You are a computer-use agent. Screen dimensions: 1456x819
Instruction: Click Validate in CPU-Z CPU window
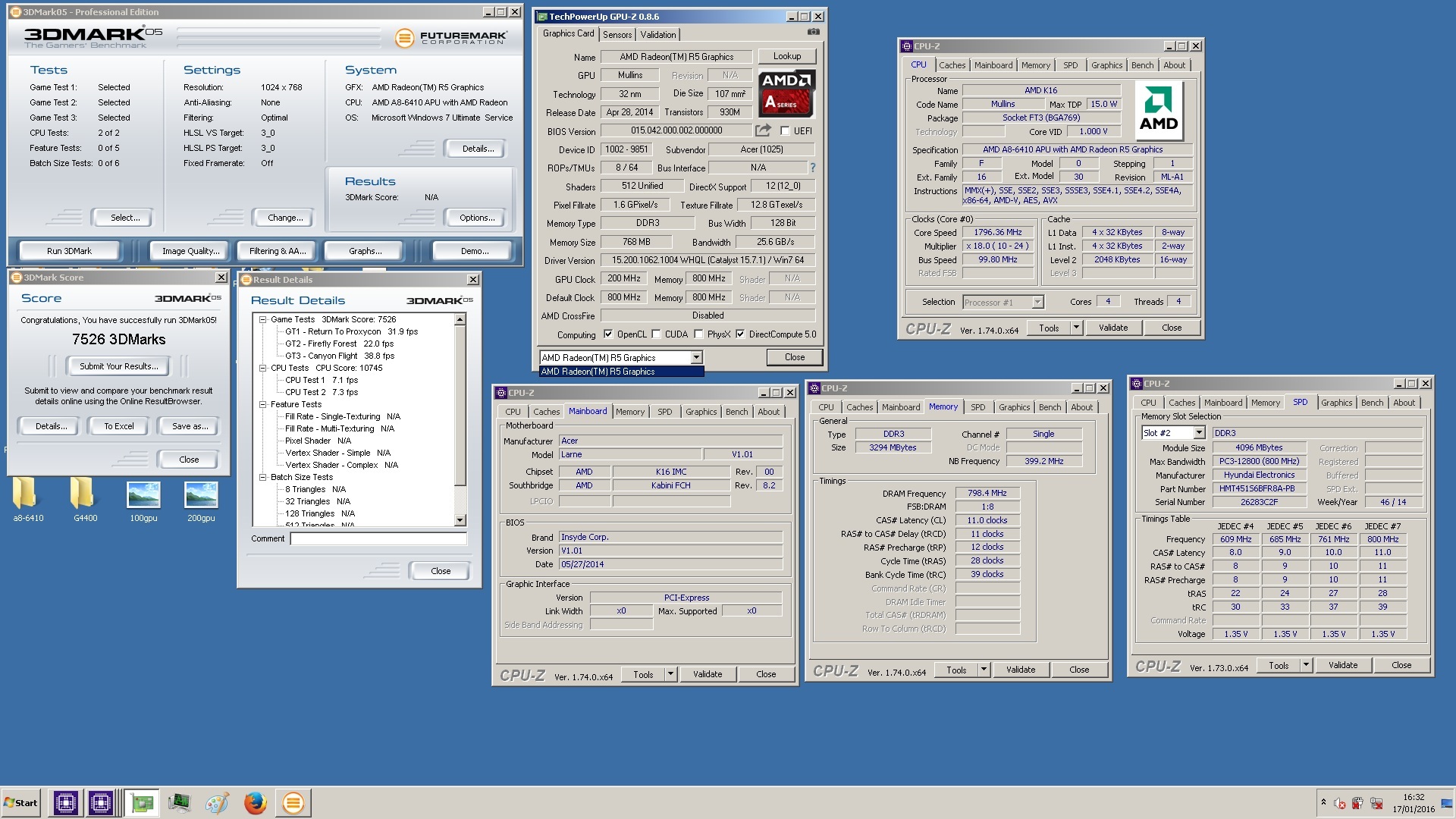tap(1112, 328)
